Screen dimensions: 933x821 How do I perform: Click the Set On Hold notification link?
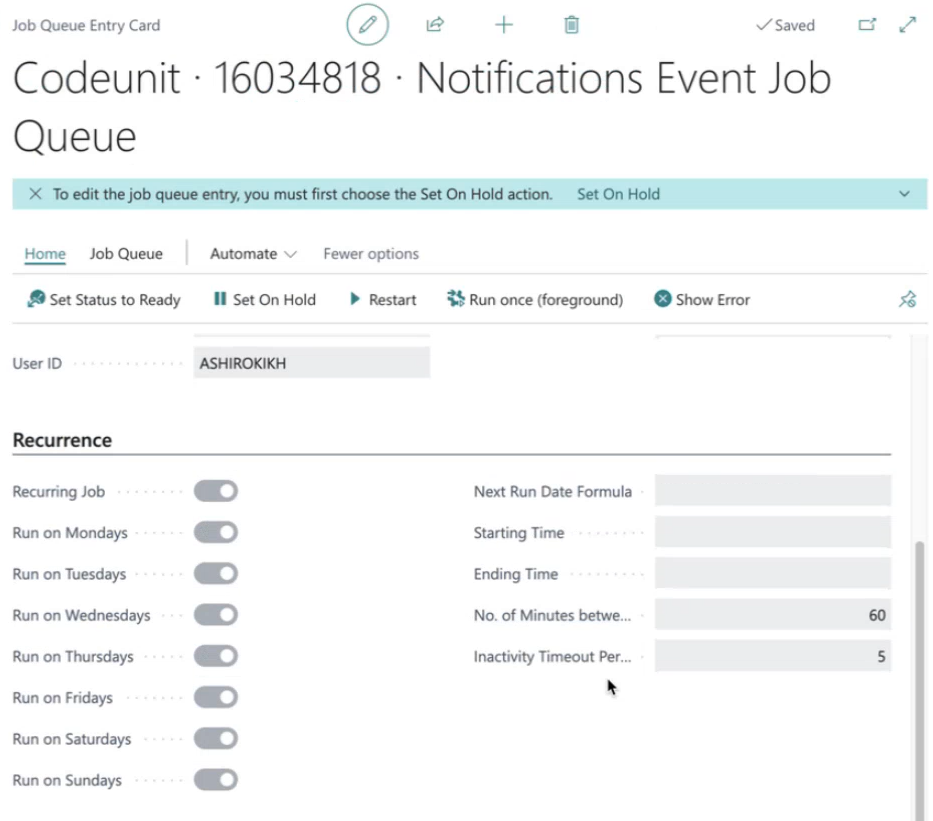click(618, 194)
